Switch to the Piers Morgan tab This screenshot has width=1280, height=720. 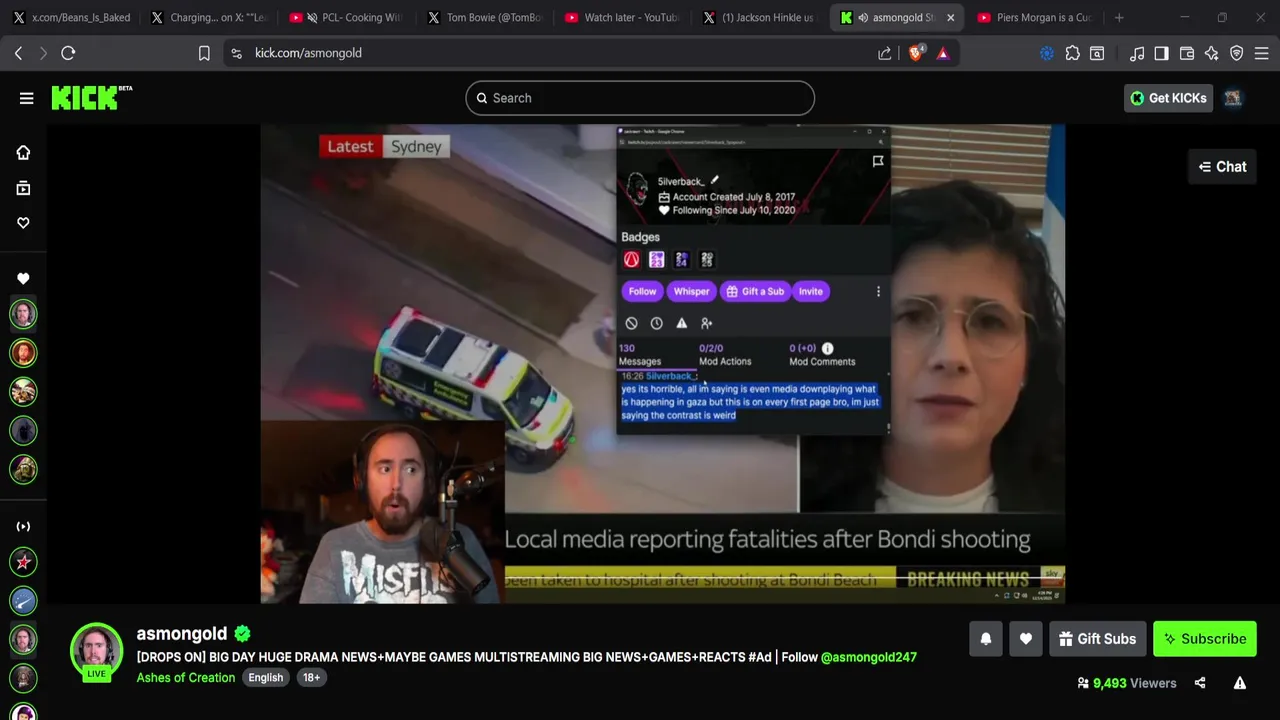coord(1035,17)
